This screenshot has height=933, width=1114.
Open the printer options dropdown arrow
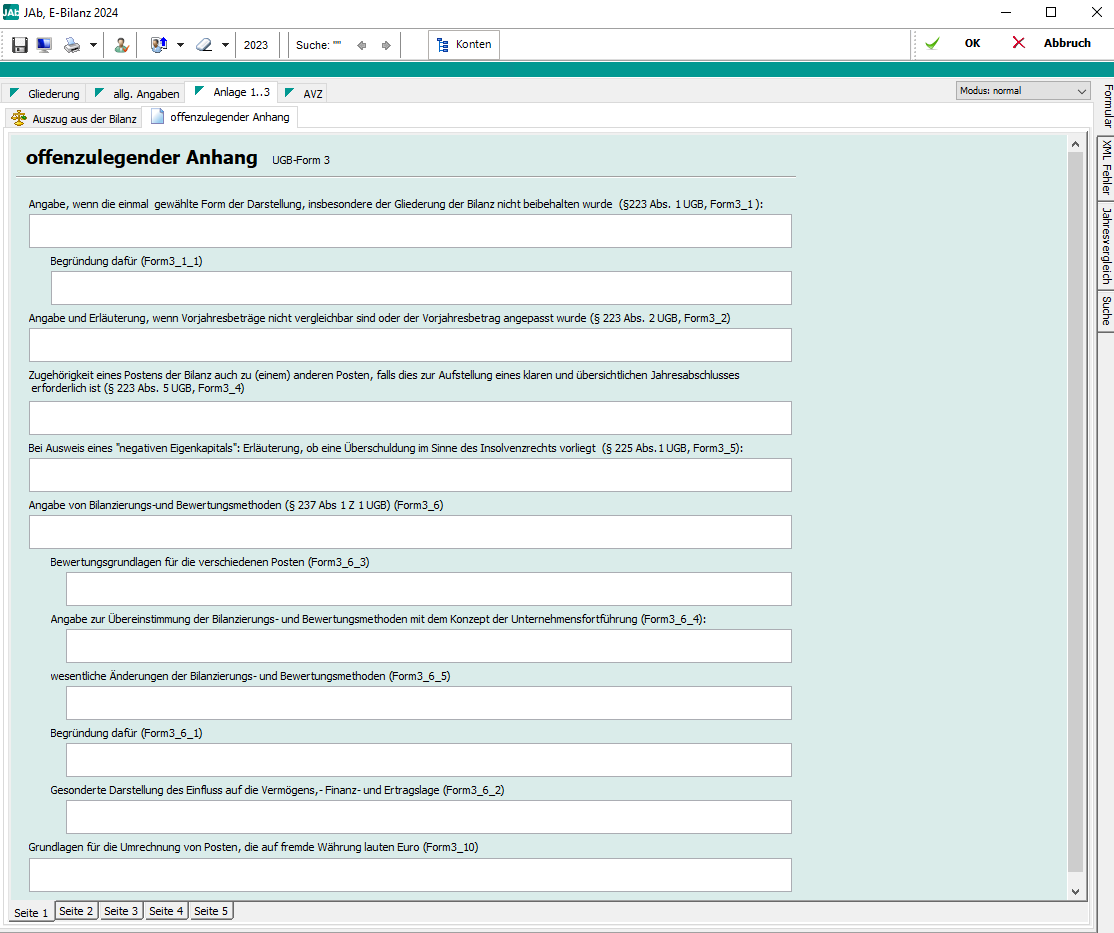(x=93, y=45)
